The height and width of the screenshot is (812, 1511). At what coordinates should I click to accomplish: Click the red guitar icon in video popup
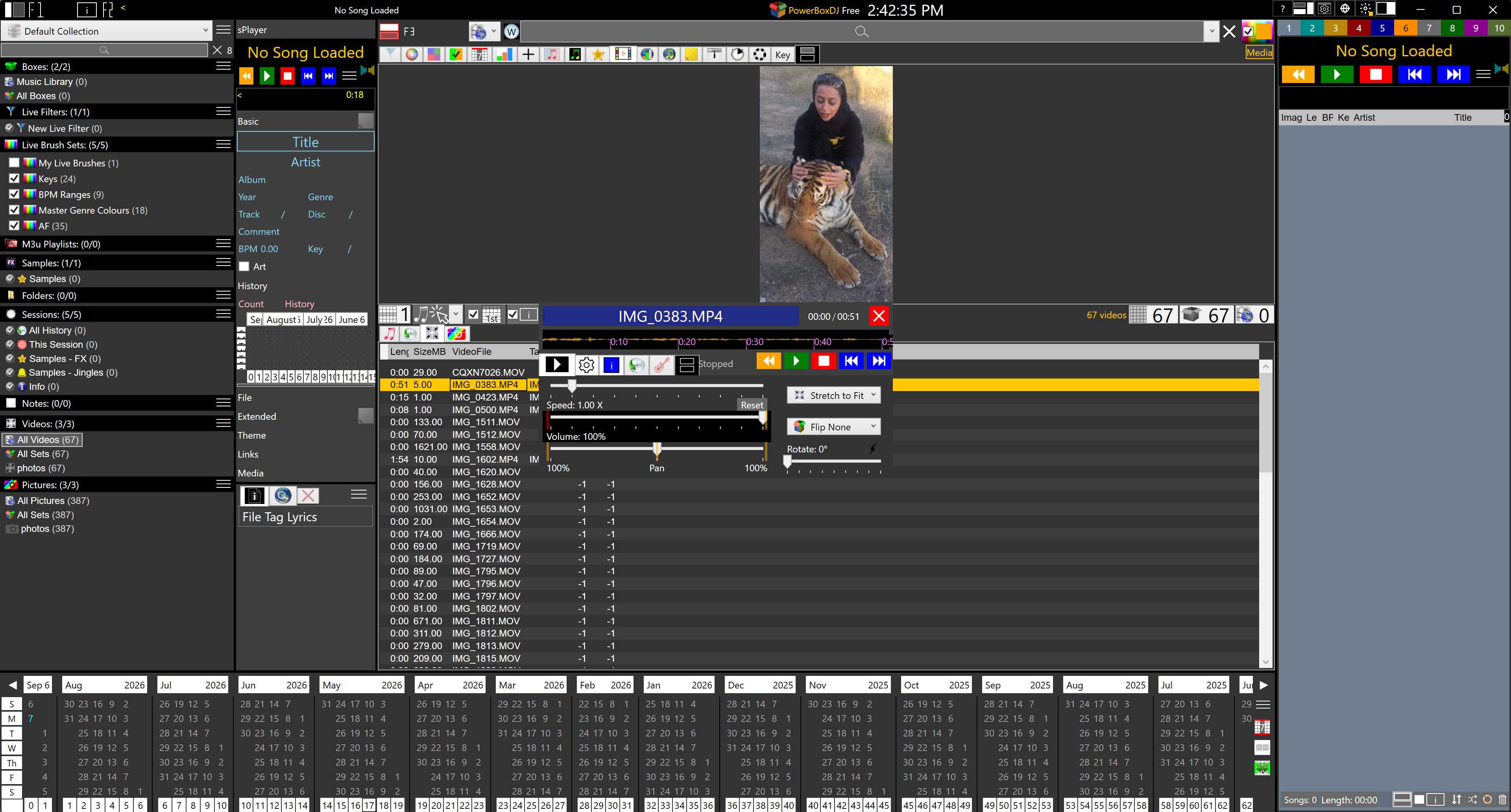pyautogui.click(x=661, y=365)
